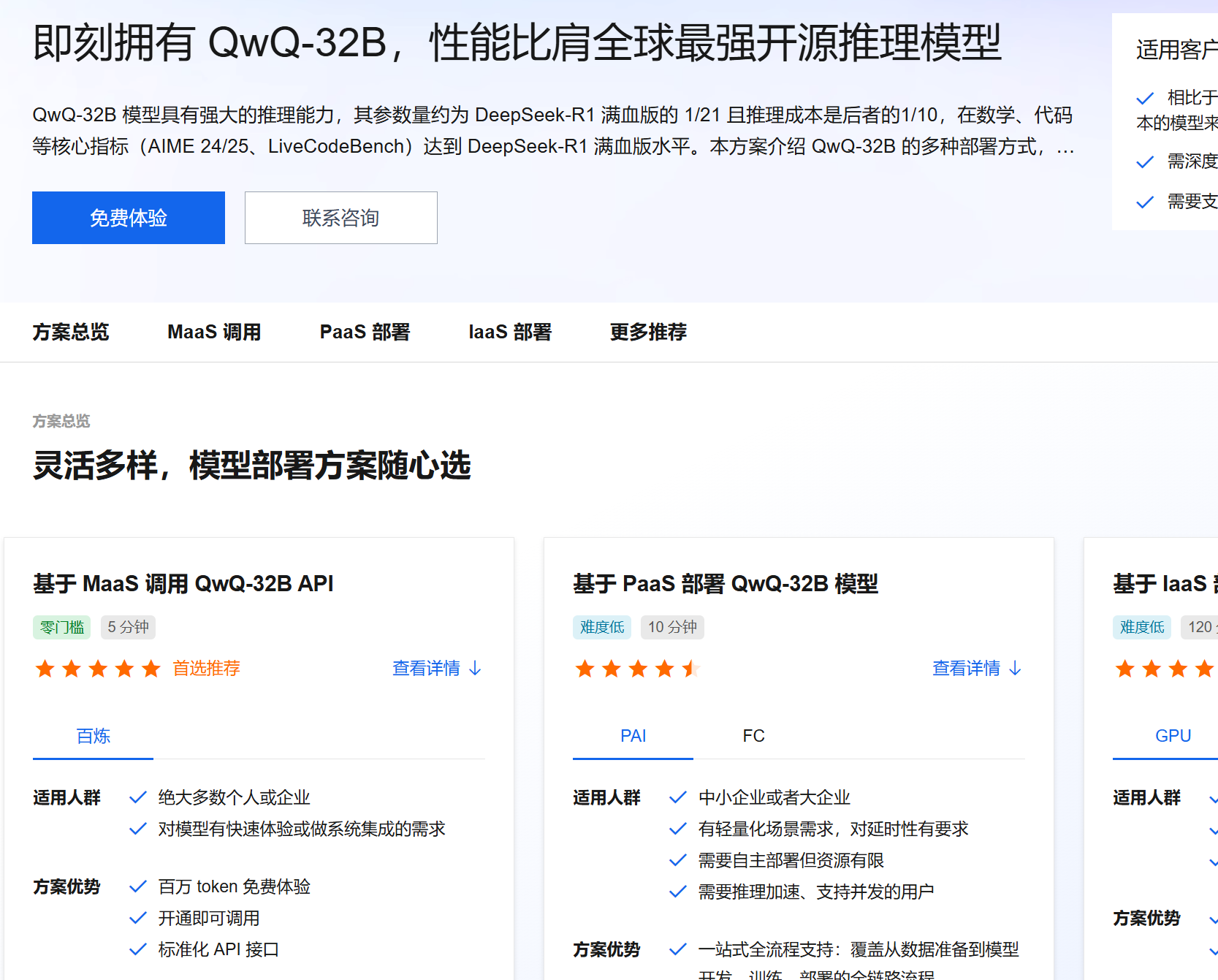Click the text 有轻量化场景需求，对延时性有要求

pos(834,829)
